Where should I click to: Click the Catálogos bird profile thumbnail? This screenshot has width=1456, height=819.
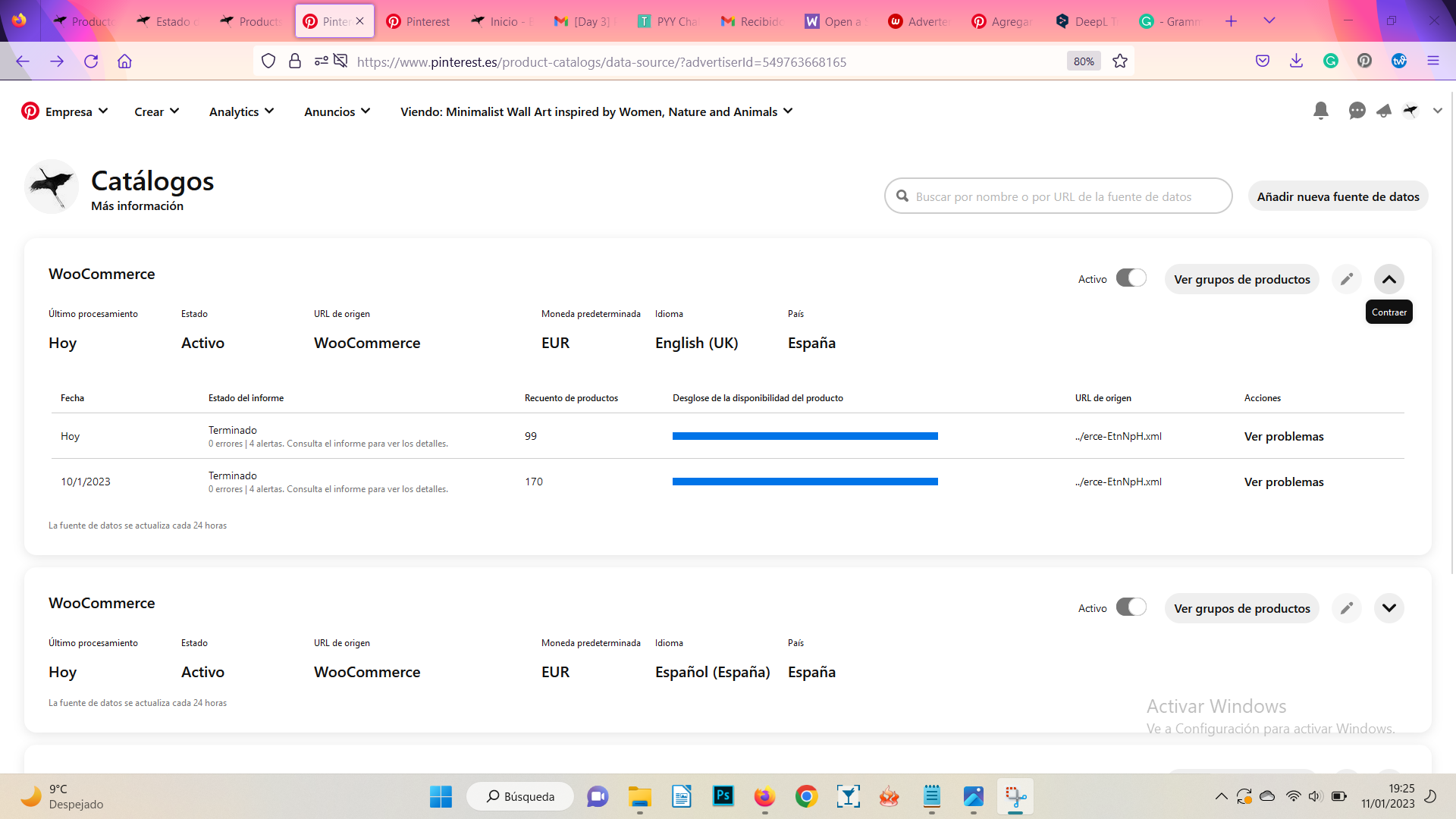click(x=52, y=187)
